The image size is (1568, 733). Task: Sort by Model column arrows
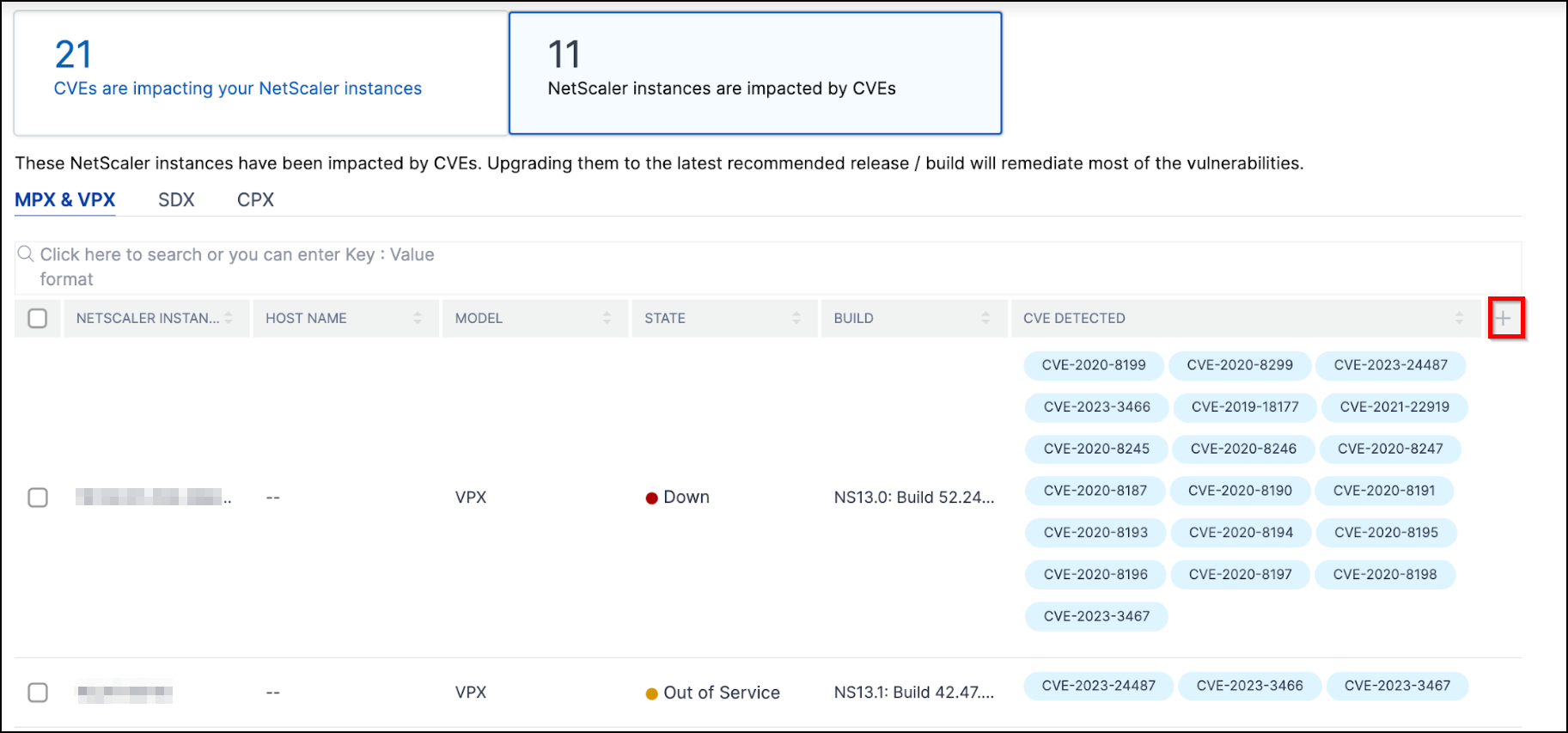[607, 318]
